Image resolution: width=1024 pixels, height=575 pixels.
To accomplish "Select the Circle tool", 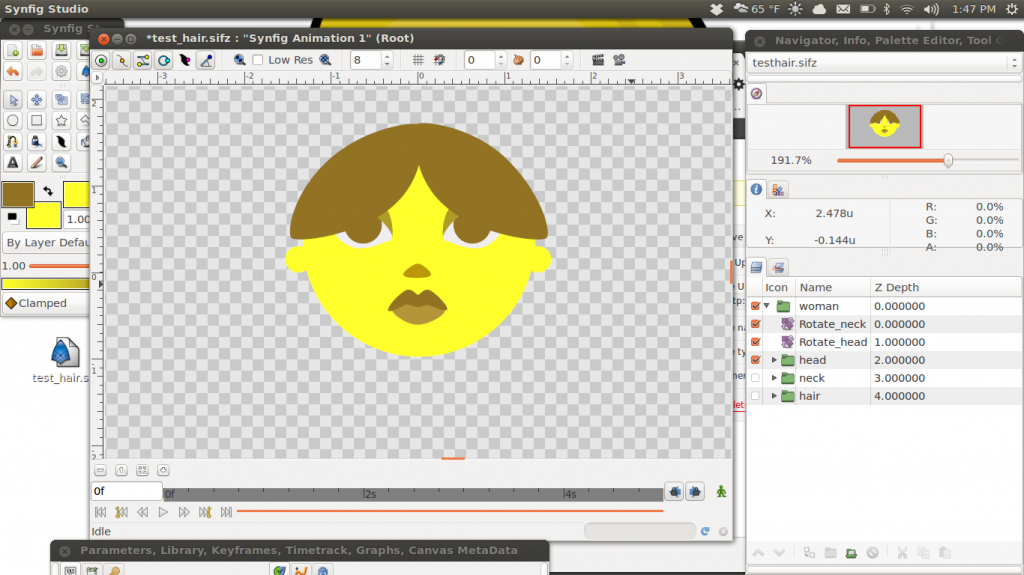I will (13, 121).
